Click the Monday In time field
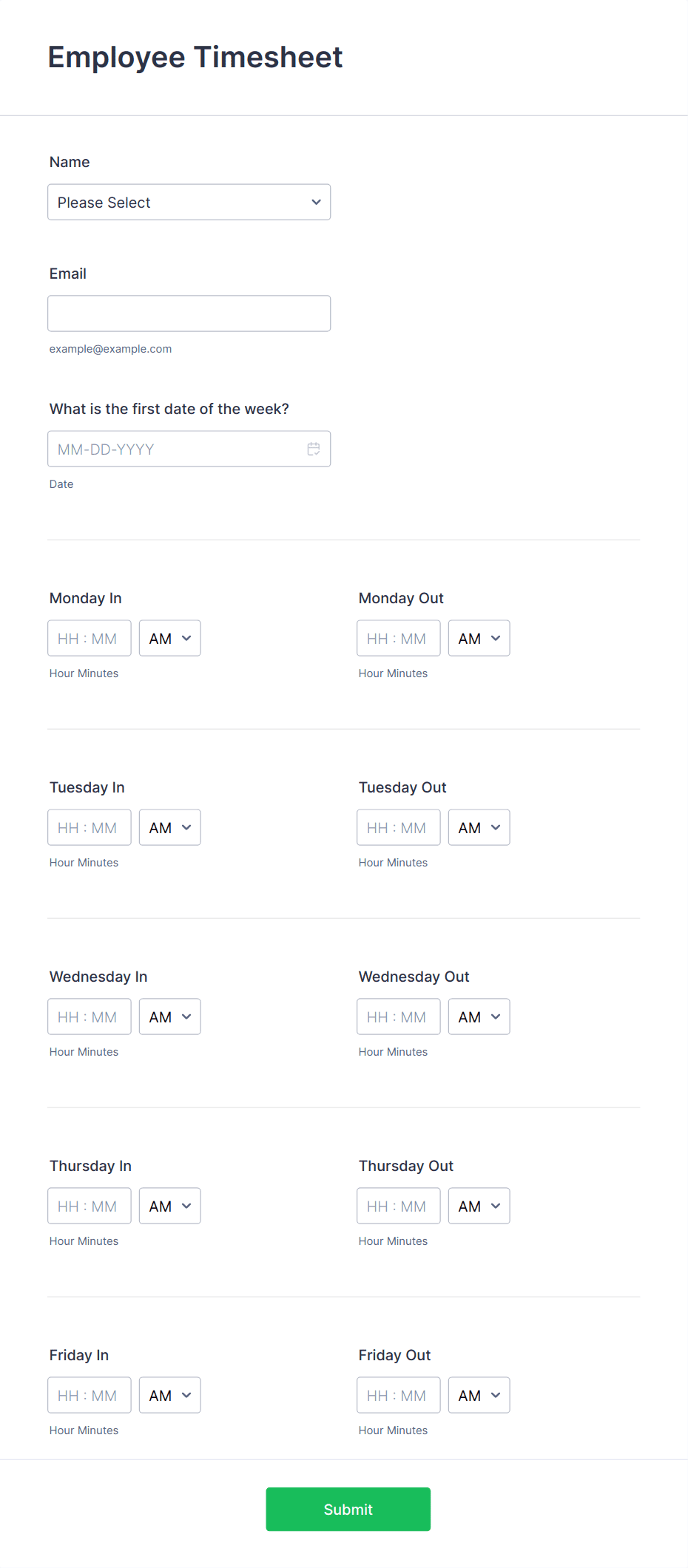The height and width of the screenshot is (1568, 688). tap(89, 637)
